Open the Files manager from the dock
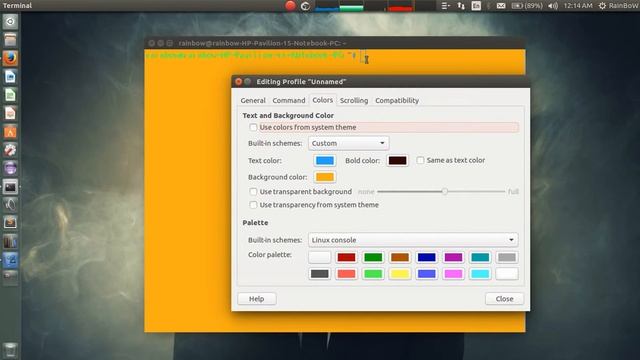This screenshot has height=360, width=640. 10,40
